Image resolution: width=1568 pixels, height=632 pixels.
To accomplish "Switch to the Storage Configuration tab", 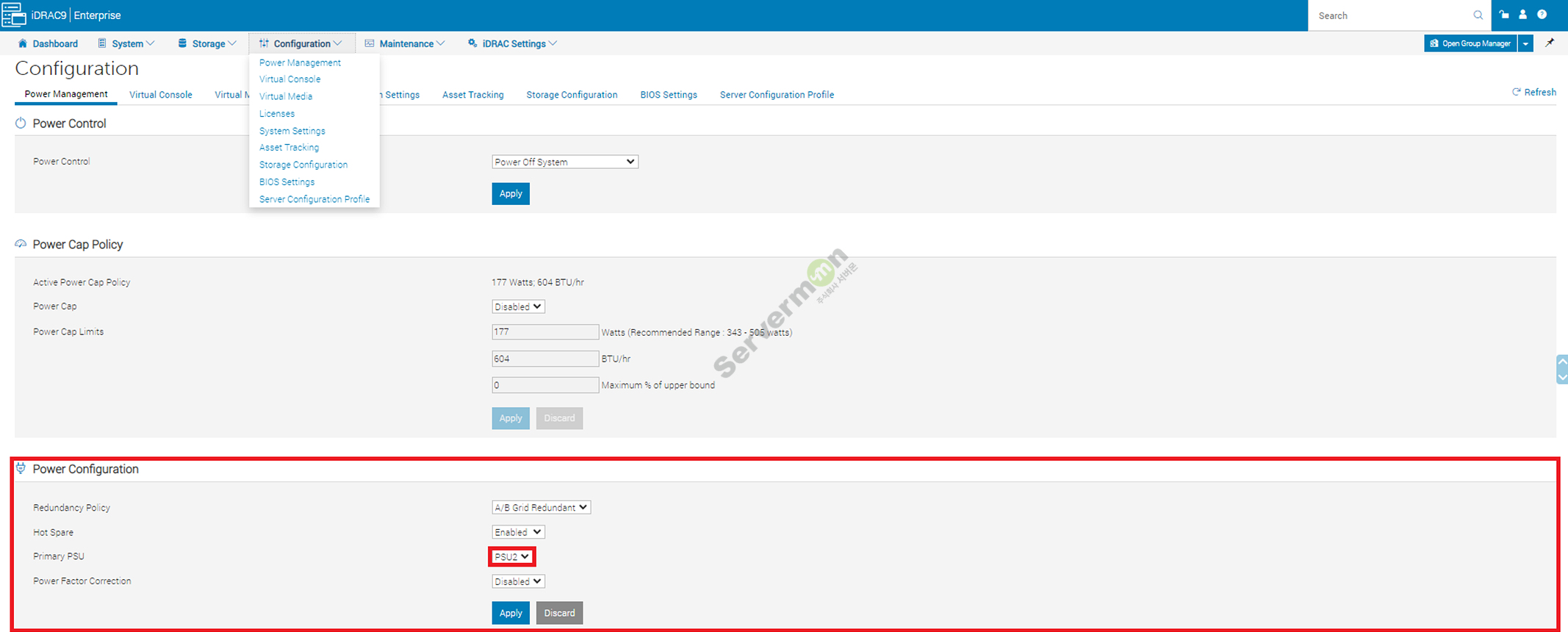I will pyautogui.click(x=572, y=95).
